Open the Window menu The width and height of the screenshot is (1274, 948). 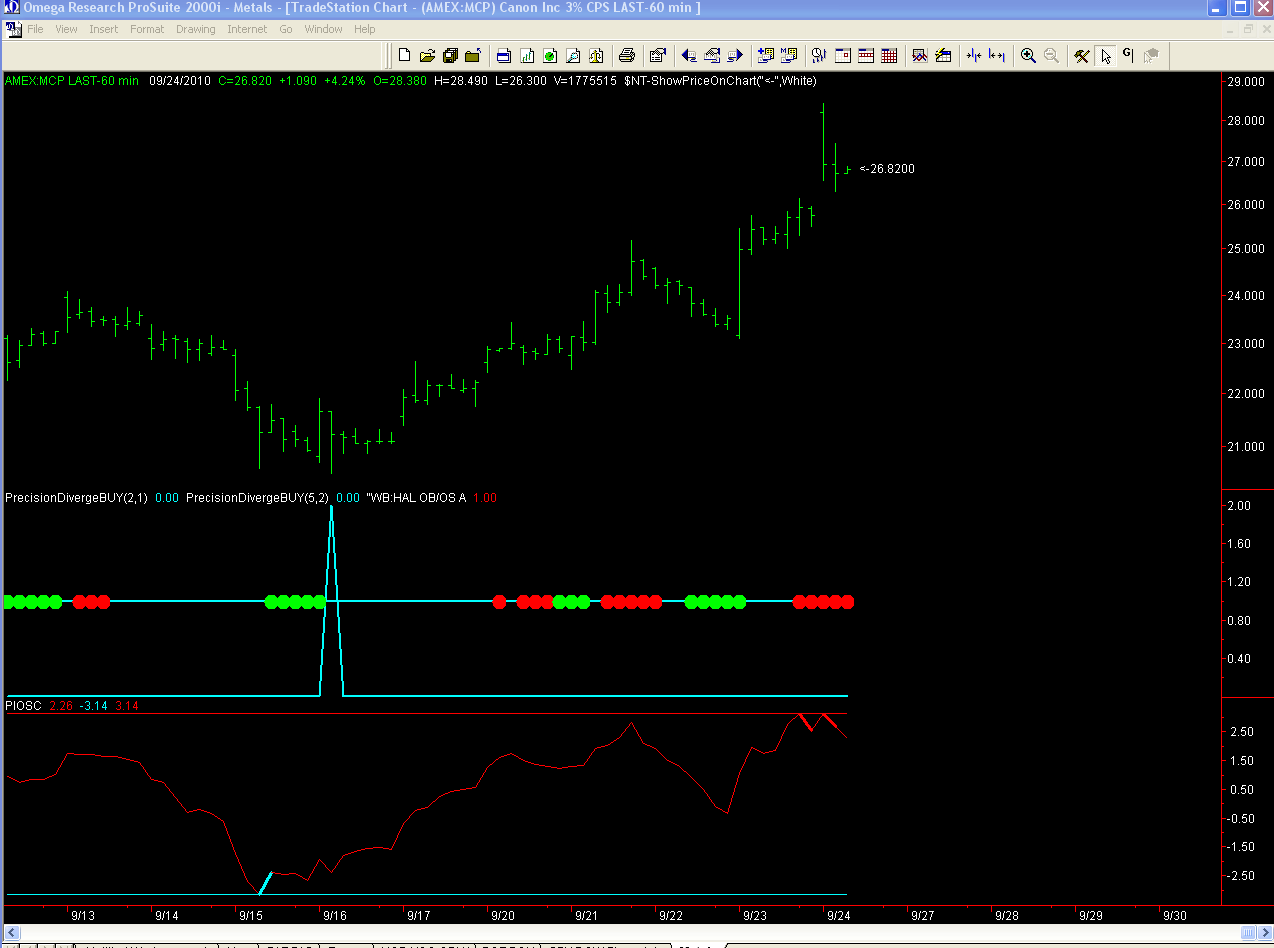pos(323,29)
